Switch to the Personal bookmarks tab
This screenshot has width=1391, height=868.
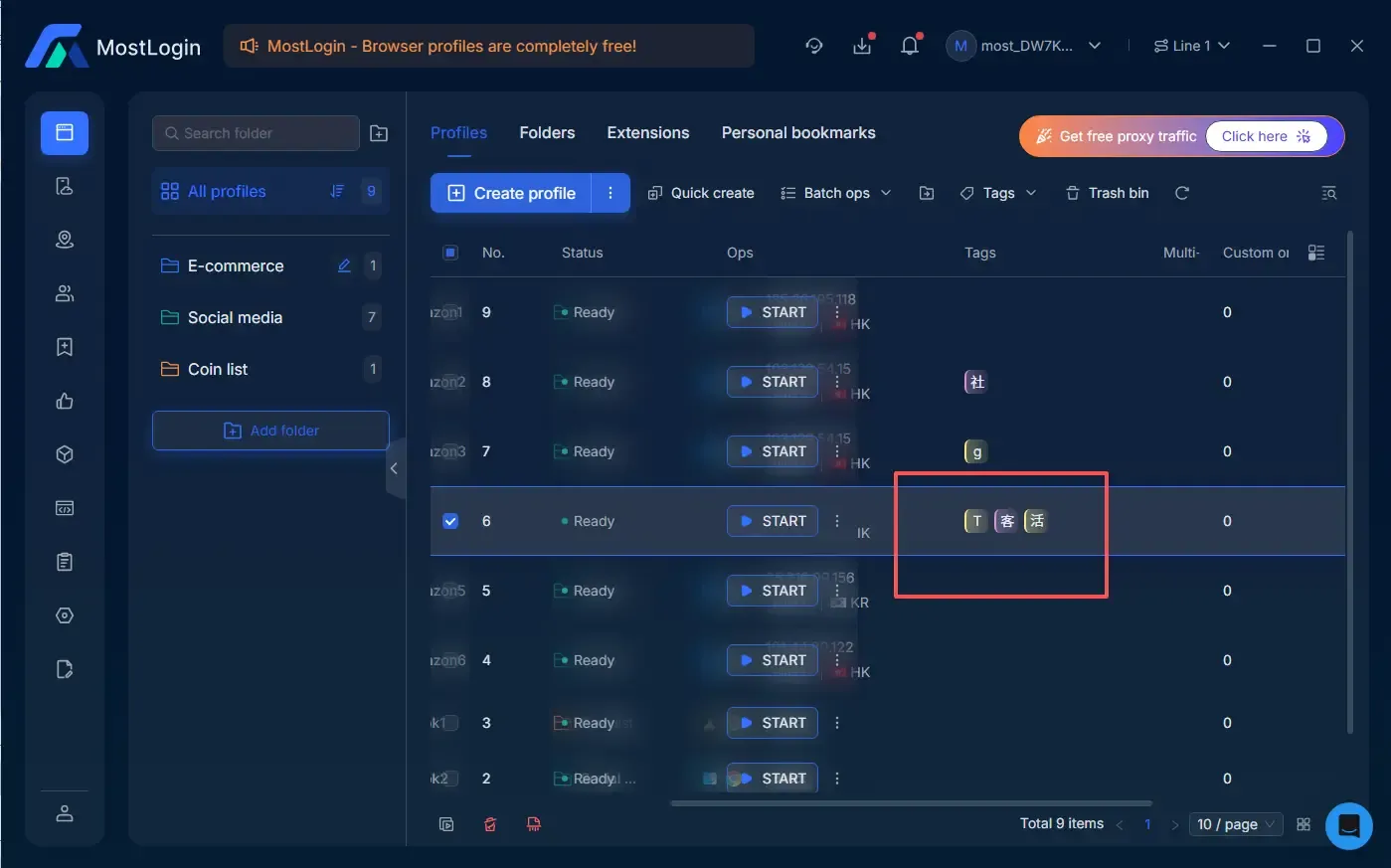(x=797, y=132)
